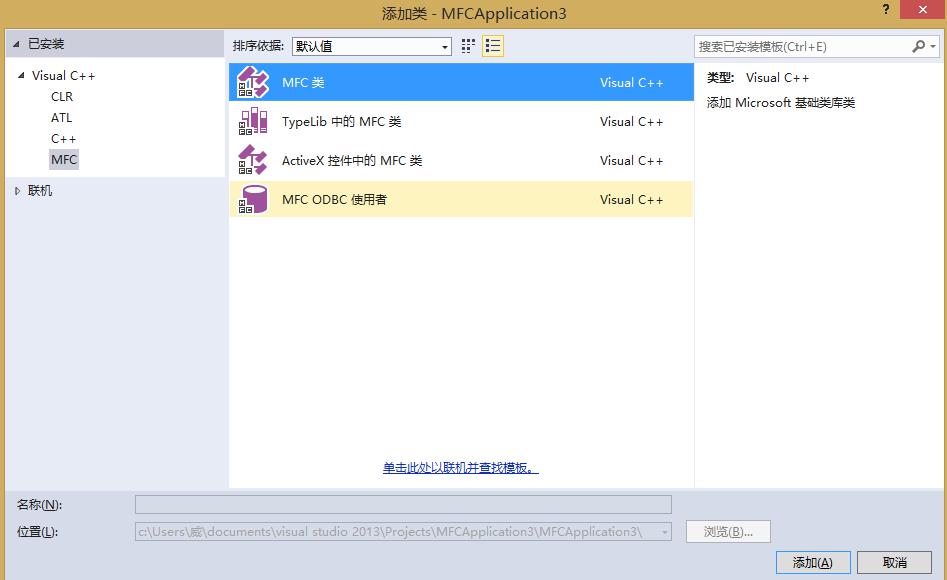Switch to small icons grid view
The width and height of the screenshot is (947, 580).
[x=468, y=47]
